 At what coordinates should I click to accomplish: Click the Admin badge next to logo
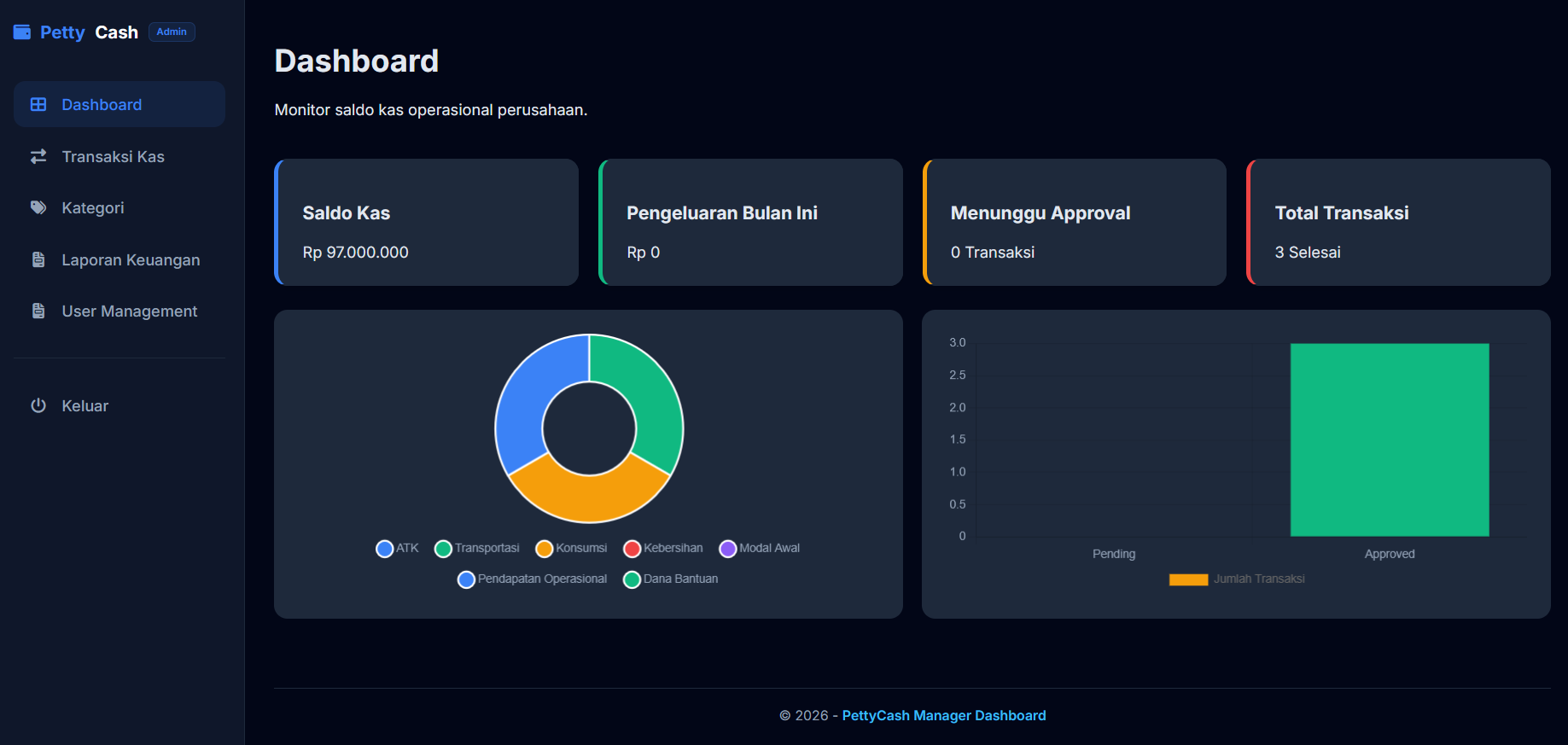pos(172,32)
